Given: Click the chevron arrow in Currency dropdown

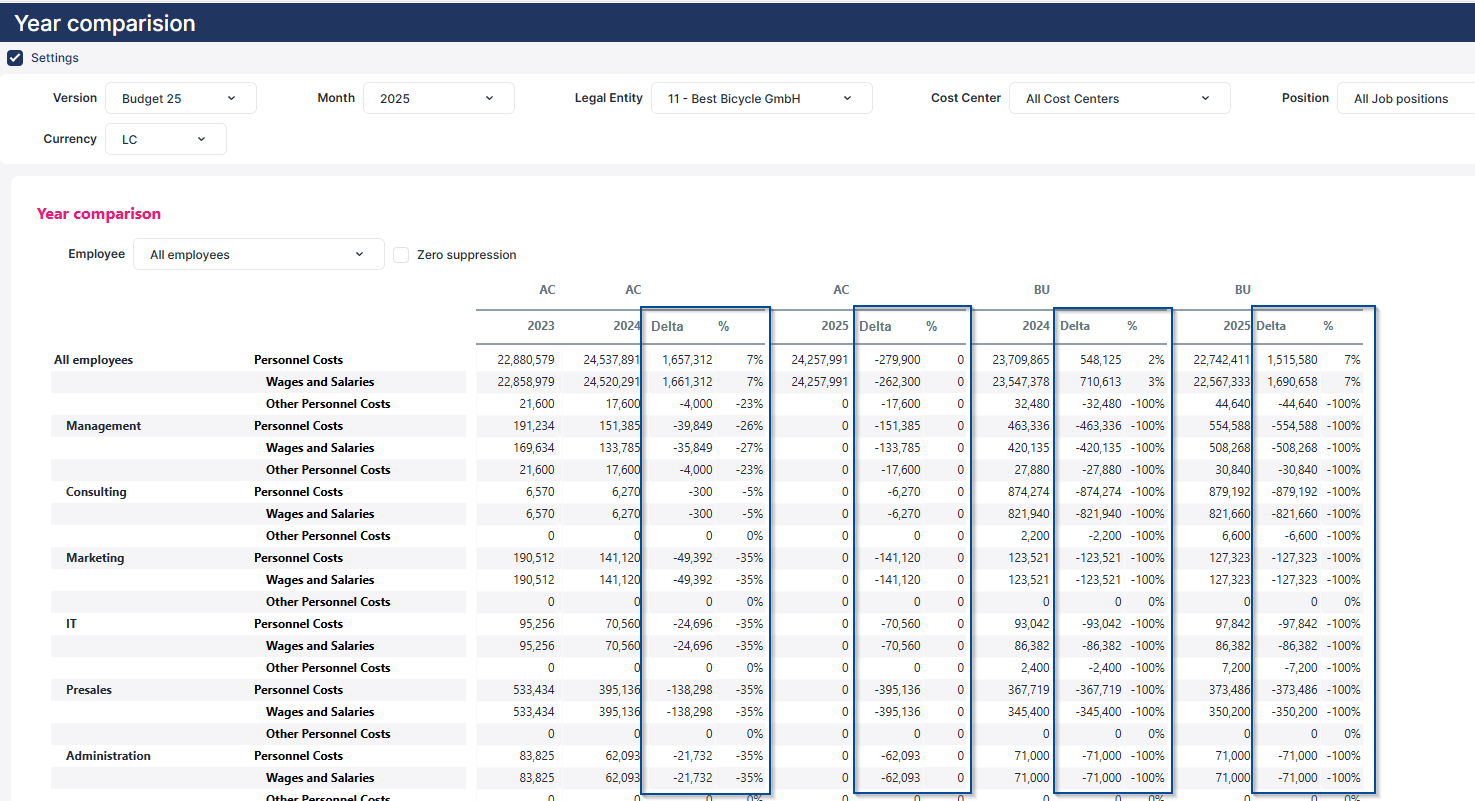Looking at the screenshot, I should [x=201, y=139].
